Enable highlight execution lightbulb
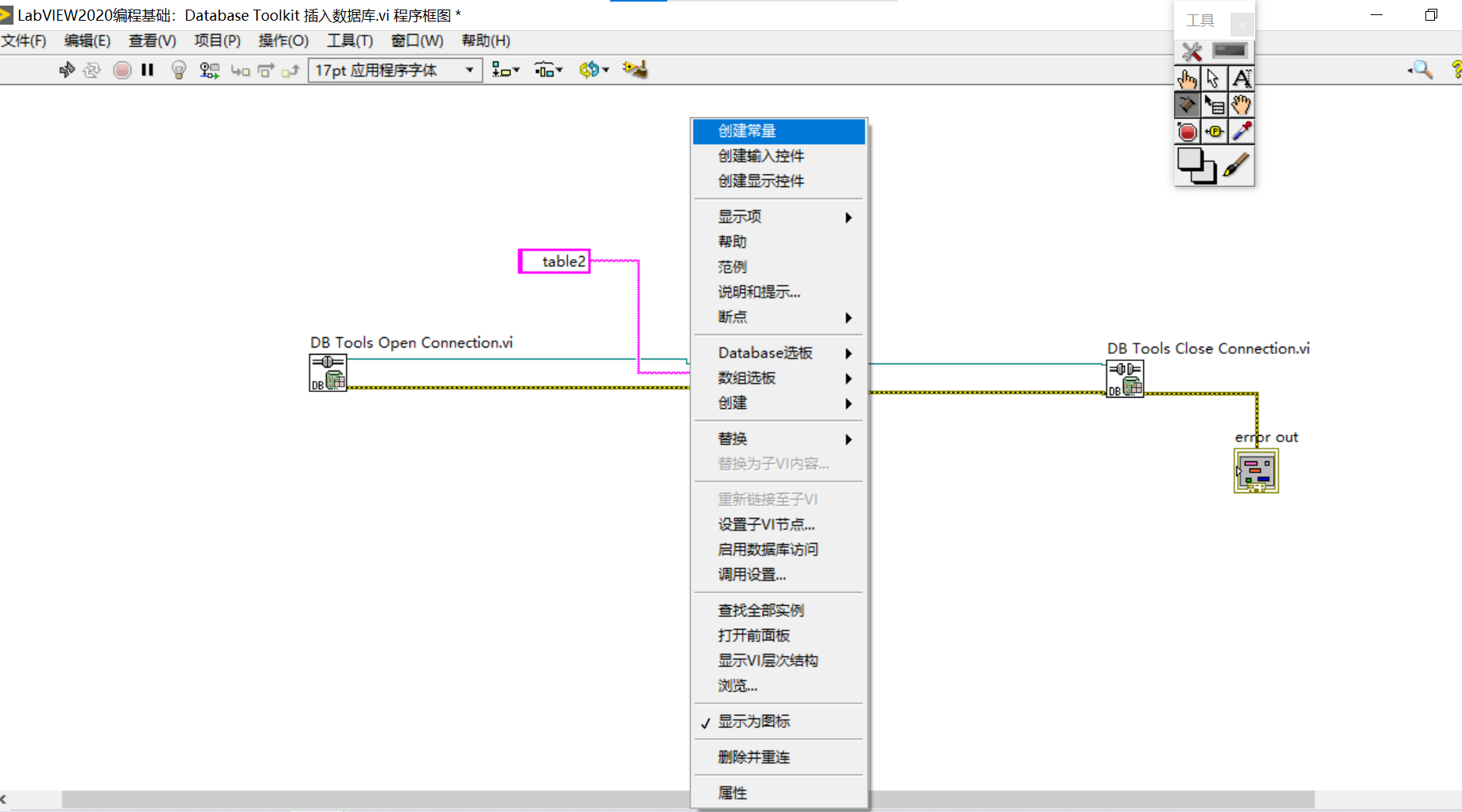This screenshot has width=1462, height=812. tap(178, 70)
